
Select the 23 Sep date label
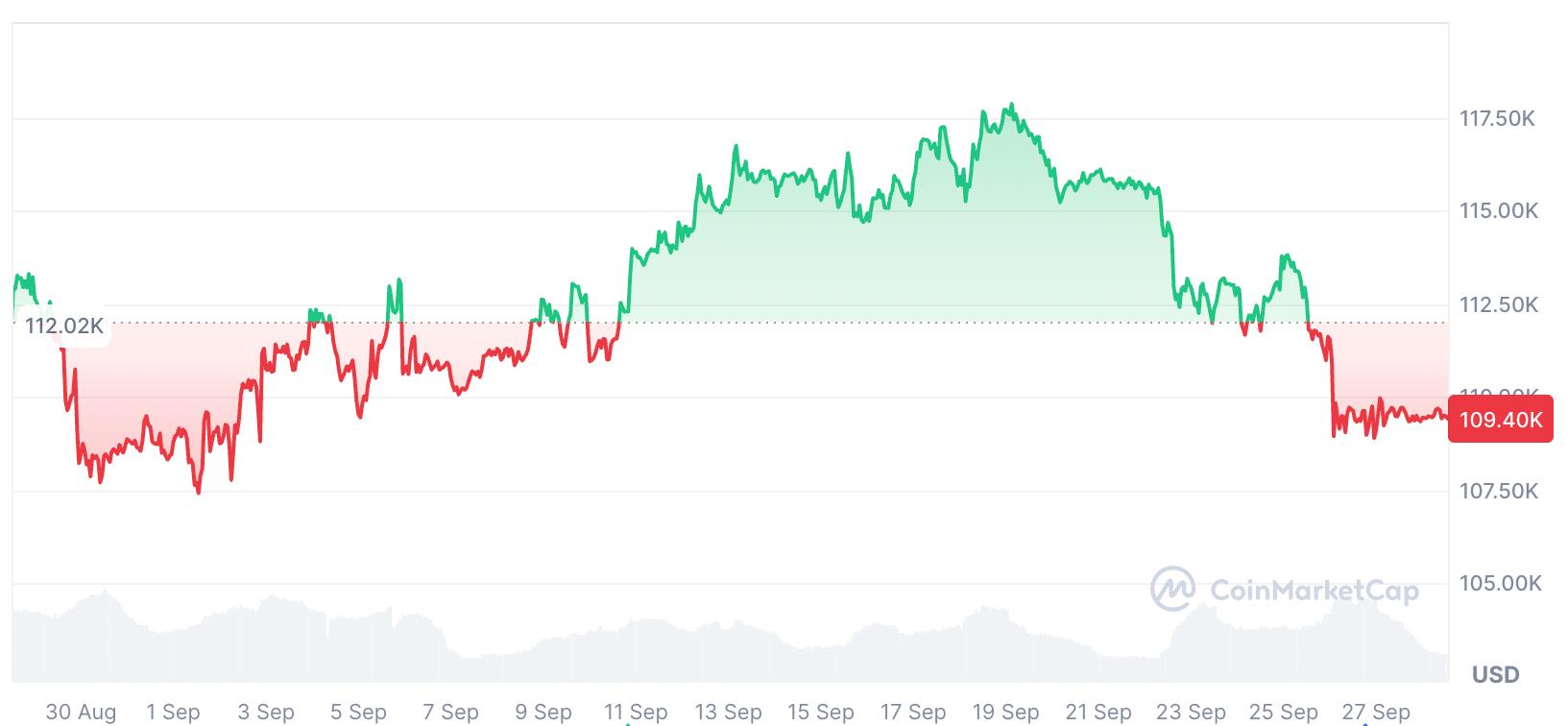1191,712
